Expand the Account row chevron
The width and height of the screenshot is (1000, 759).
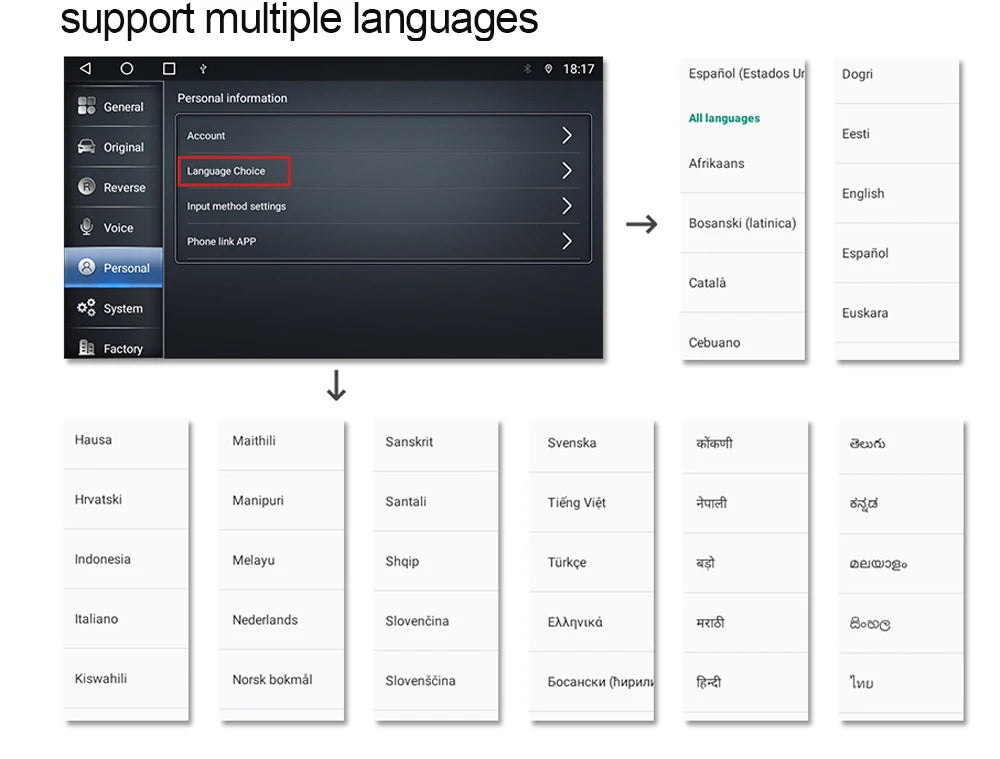point(566,135)
